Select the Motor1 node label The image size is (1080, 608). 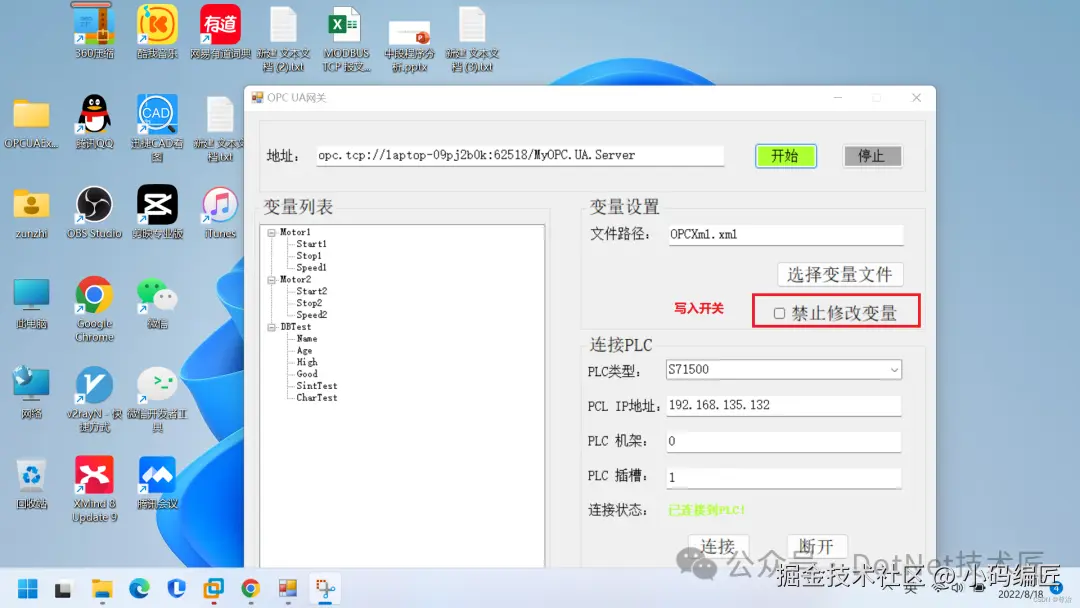tap(295, 232)
